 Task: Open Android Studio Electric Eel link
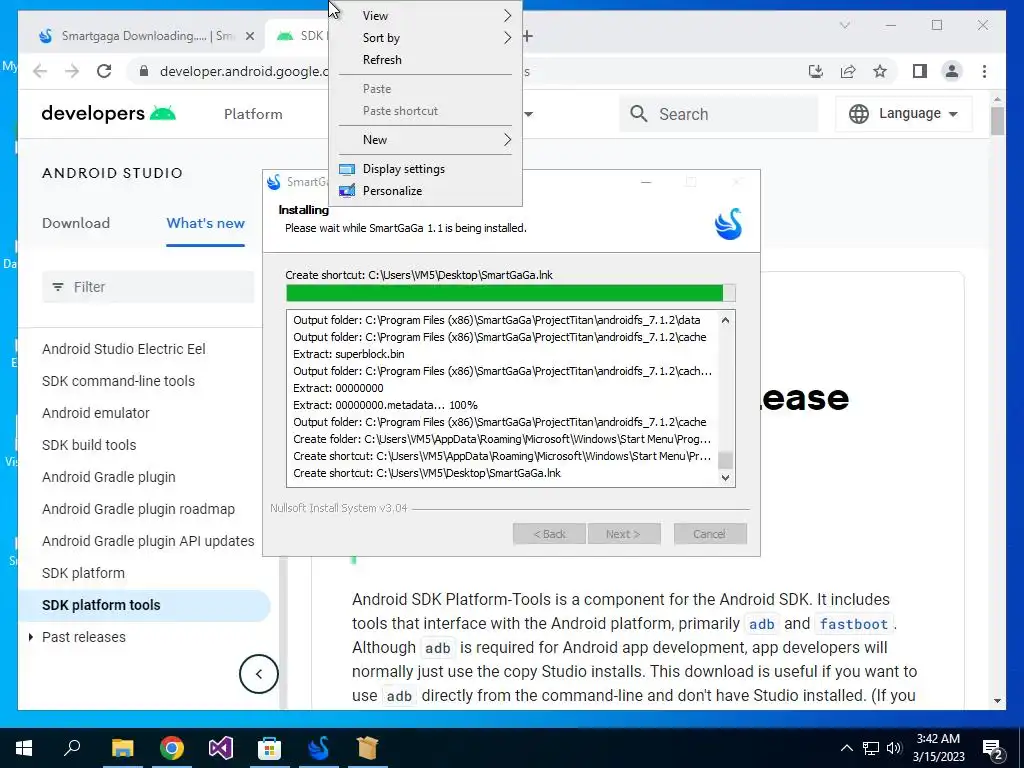pyautogui.click(x=123, y=349)
